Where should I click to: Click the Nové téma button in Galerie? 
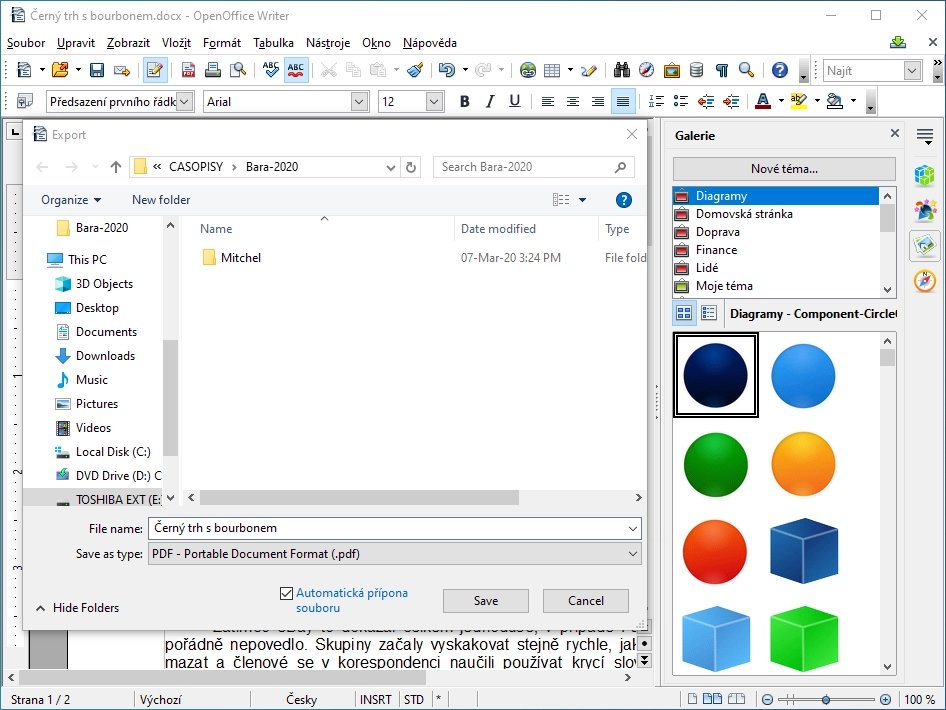pos(783,168)
